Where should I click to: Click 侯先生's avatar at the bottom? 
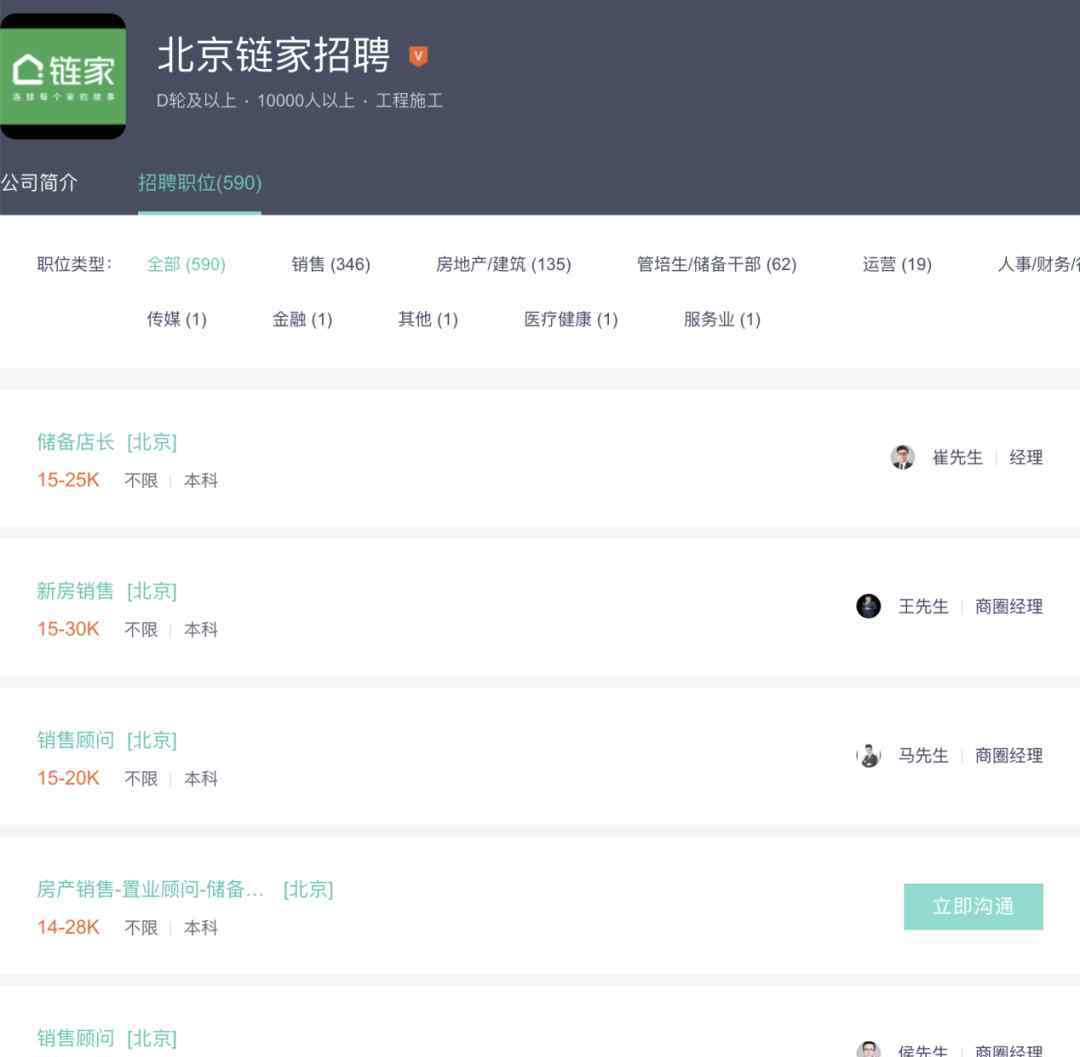pos(869,1049)
